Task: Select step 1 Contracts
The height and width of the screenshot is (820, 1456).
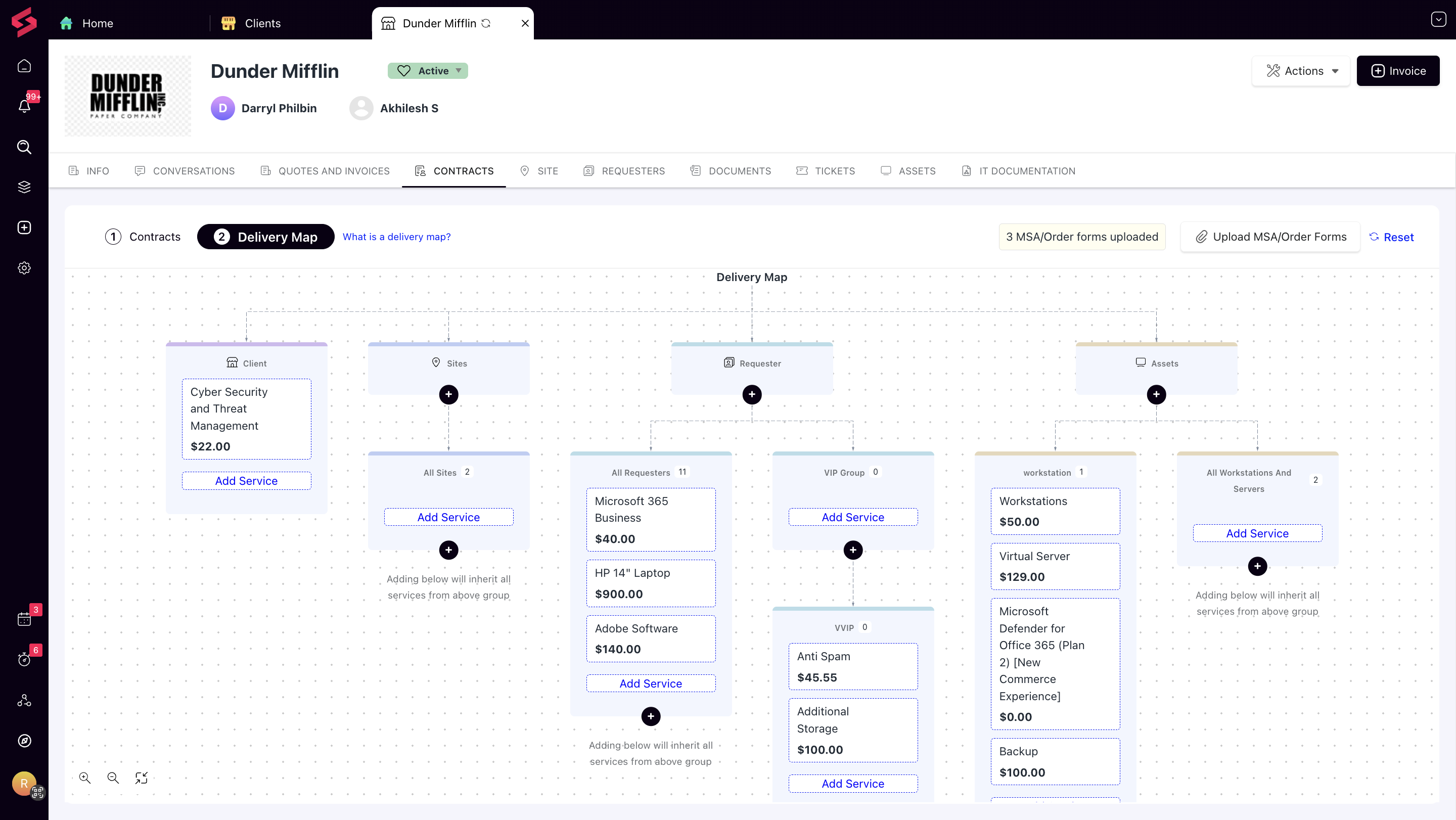Action: (143, 237)
